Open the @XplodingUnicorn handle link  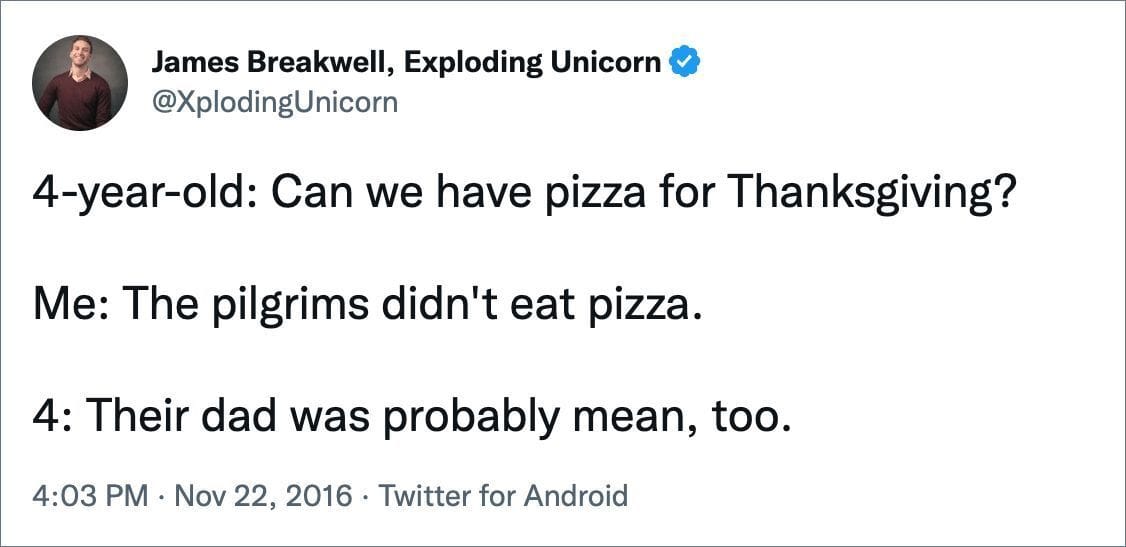pyautogui.click(x=273, y=101)
